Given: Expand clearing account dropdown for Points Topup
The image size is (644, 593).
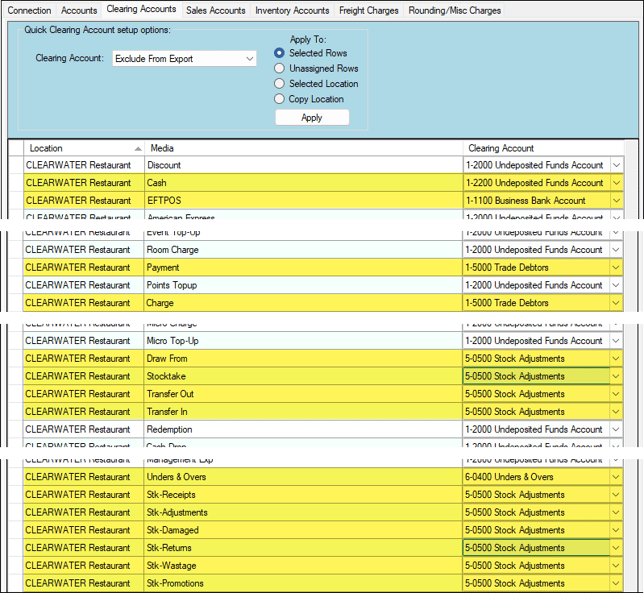Looking at the screenshot, I should tap(616, 285).
